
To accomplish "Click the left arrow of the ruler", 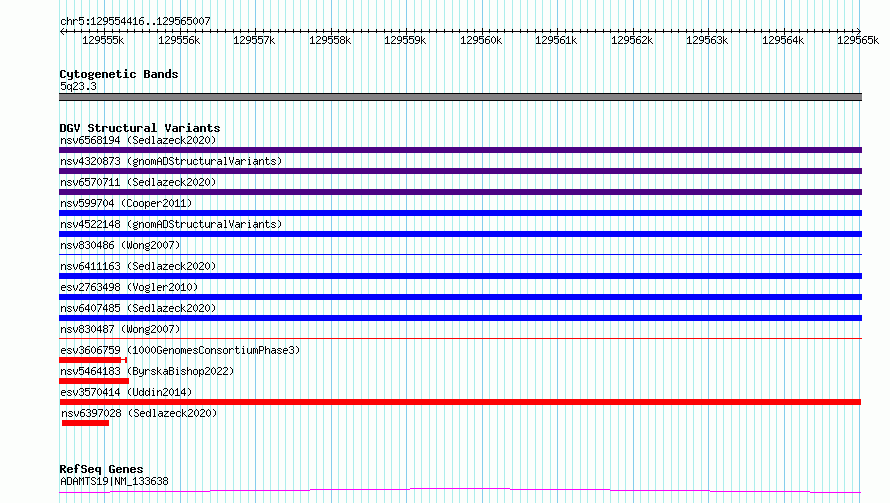I will point(62,31).
